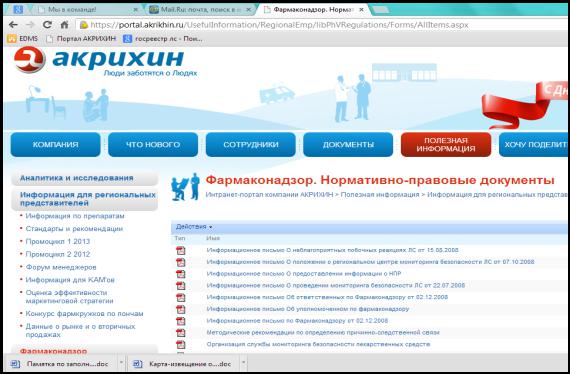Open letter О предоставлении информации о НПР

(304, 273)
